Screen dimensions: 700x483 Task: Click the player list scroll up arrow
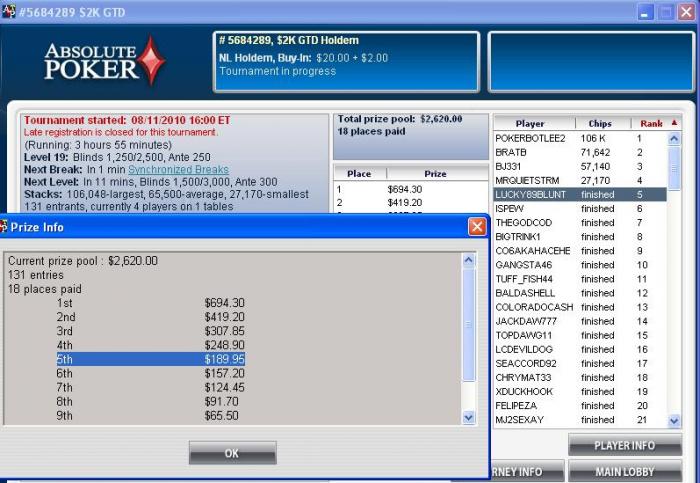pos(674,138)
